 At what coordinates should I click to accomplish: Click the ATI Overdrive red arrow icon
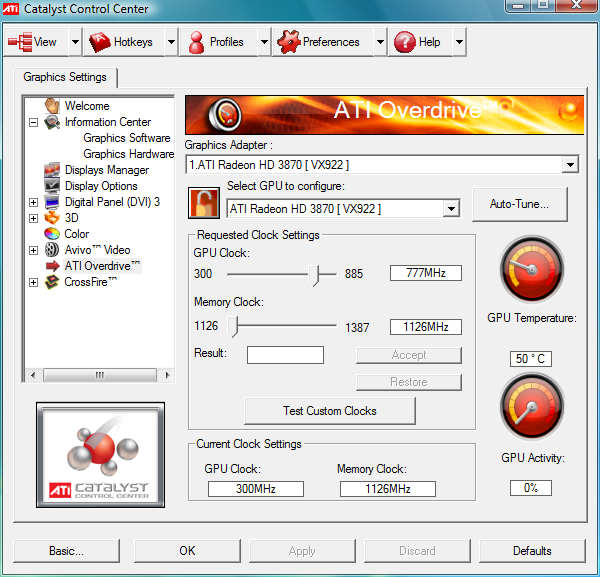coord(53,266)
